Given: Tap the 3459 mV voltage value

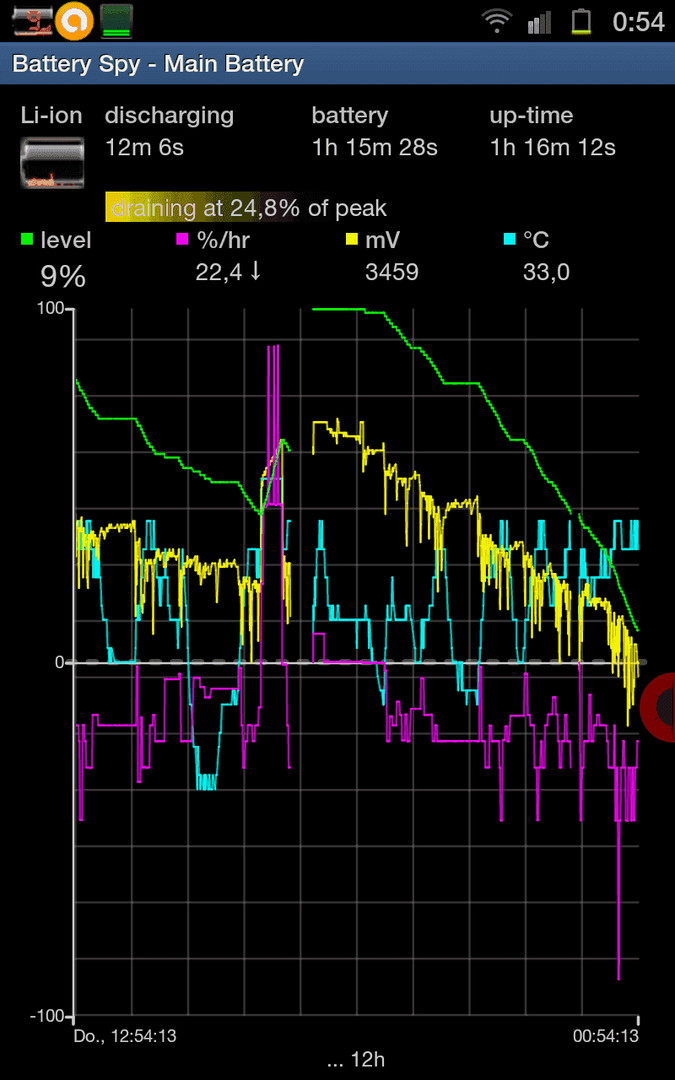Looking at the screenshot, I should click(392, 272).
